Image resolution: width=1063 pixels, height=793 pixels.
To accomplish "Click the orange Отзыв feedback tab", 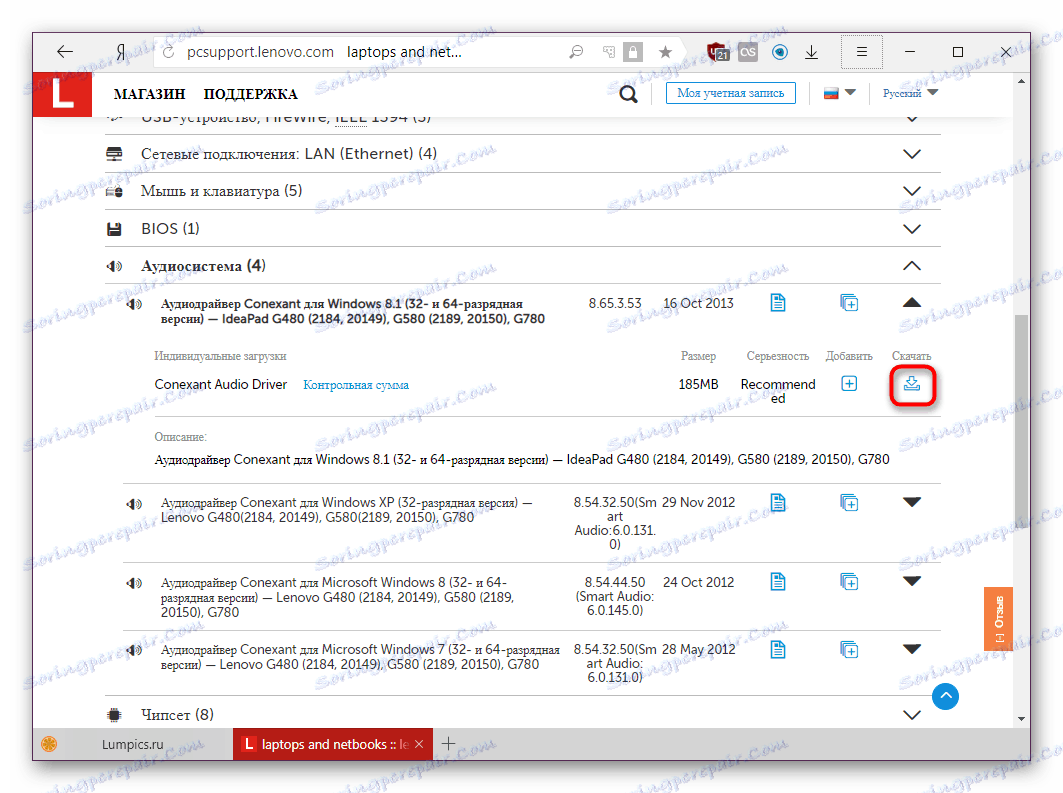I will coord(998,619).
